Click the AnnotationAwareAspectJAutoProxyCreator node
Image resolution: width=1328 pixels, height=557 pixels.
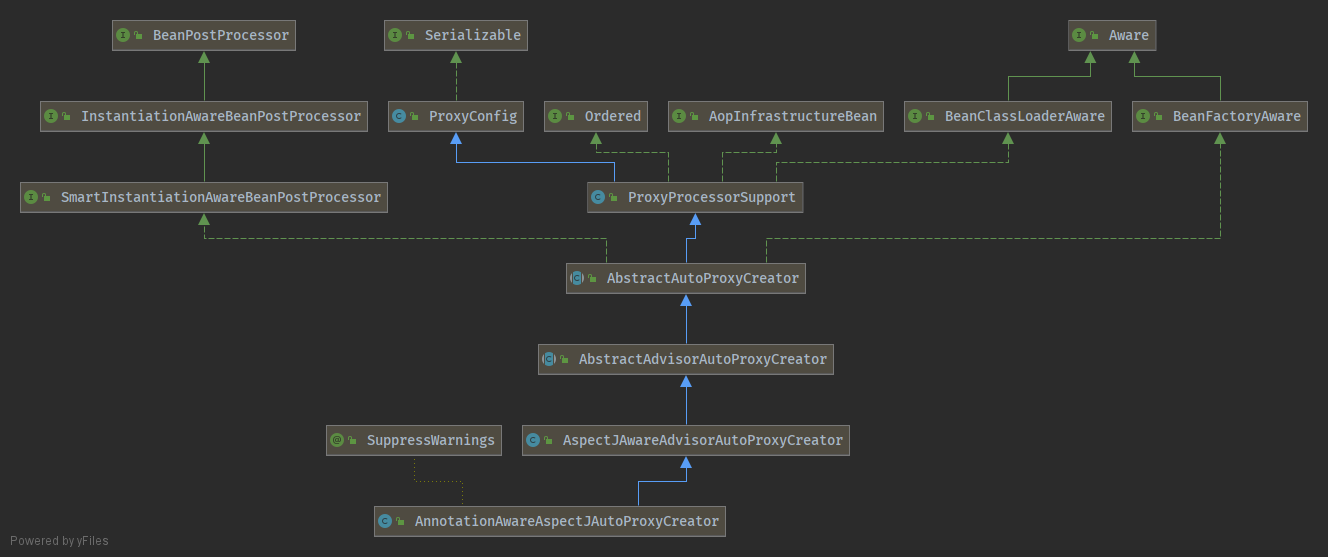pyautogui.click(x=550, y=521)
